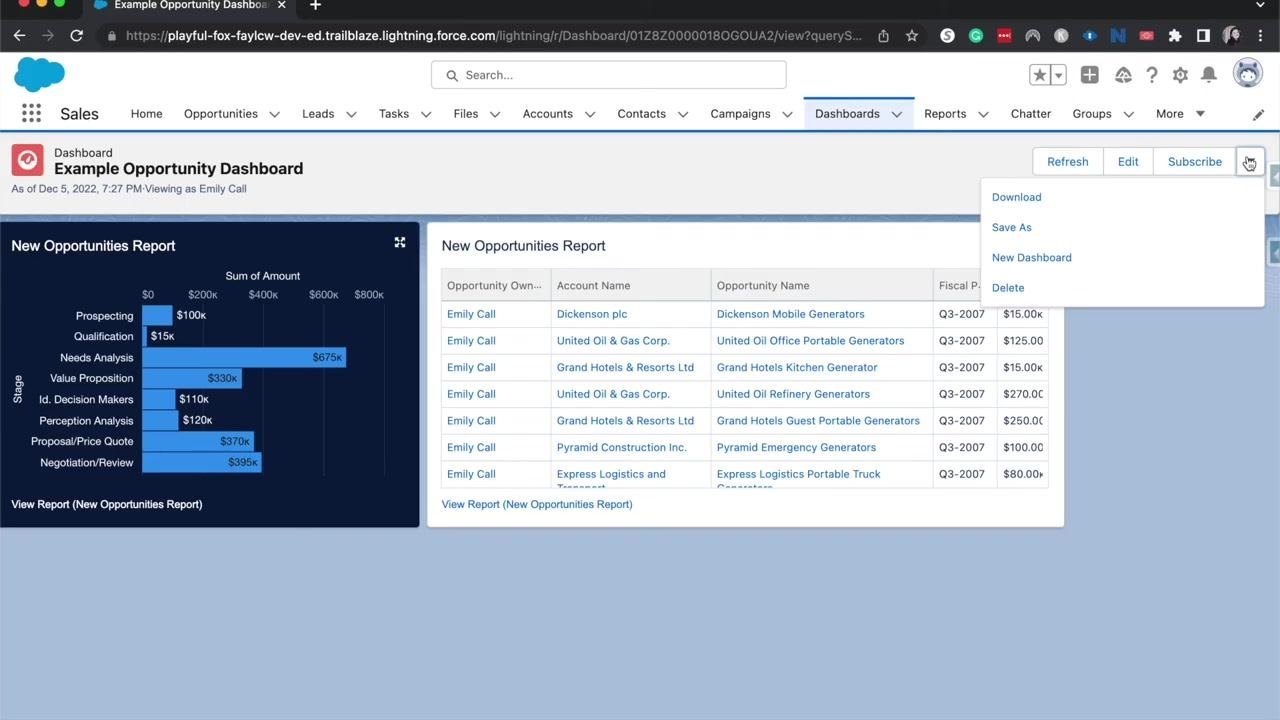Image resolution: width=1280 pixels, height=720 pixels.
Task: Open the Accounts tab dropdown chevron
Action: pyautogui.click(x=590, y=114)
